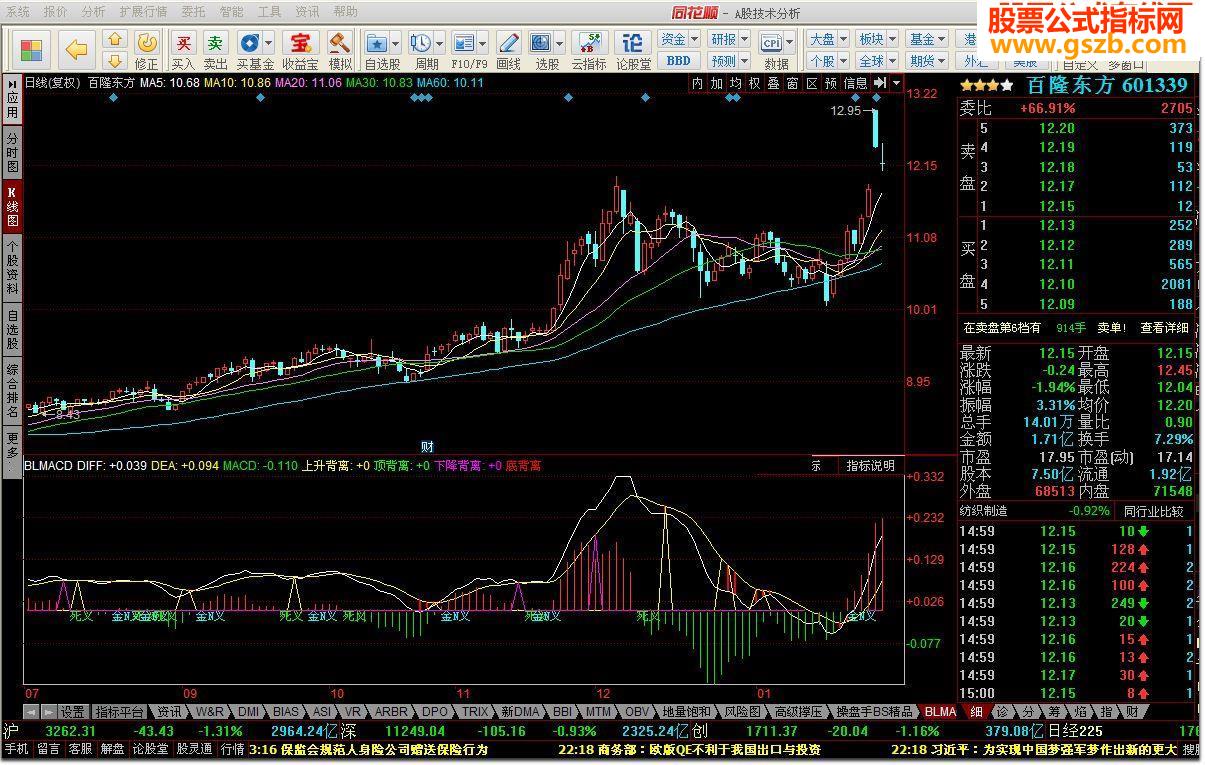Click the 区 interval statistics button
Screen dimensions: 1205x765
tap(812, 84)
